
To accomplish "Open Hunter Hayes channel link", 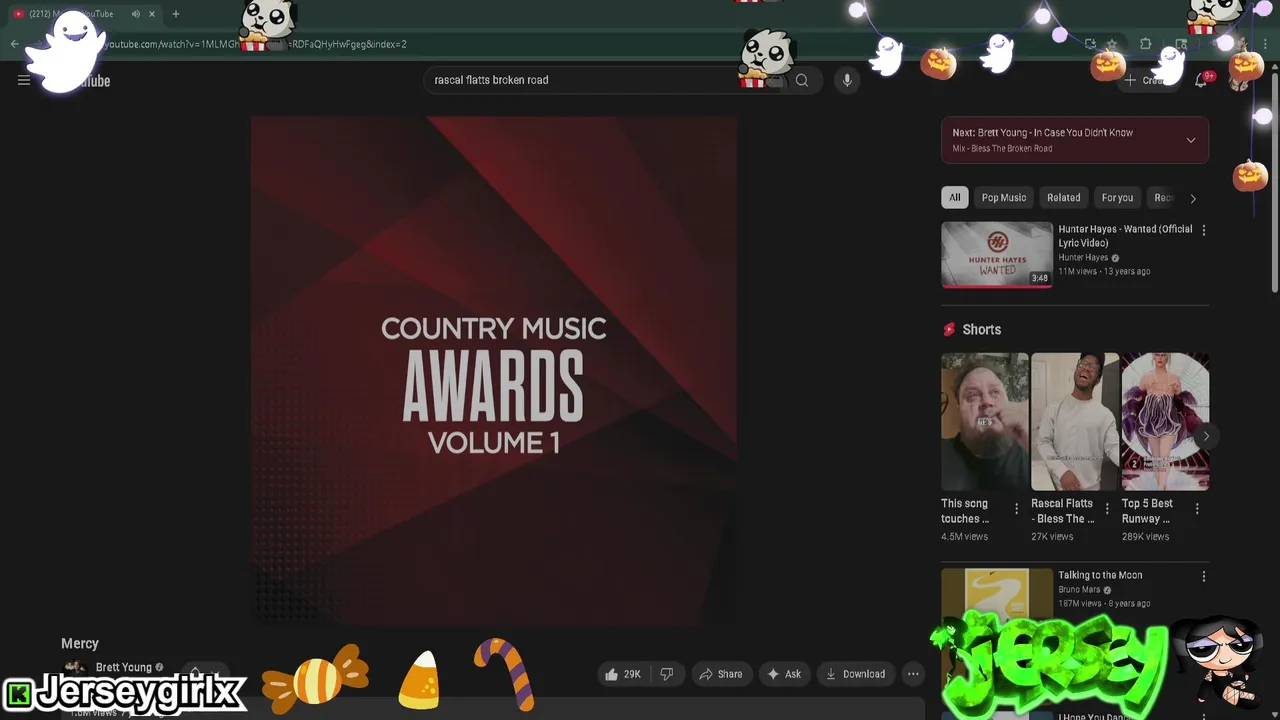I will tap(1083, 258).
